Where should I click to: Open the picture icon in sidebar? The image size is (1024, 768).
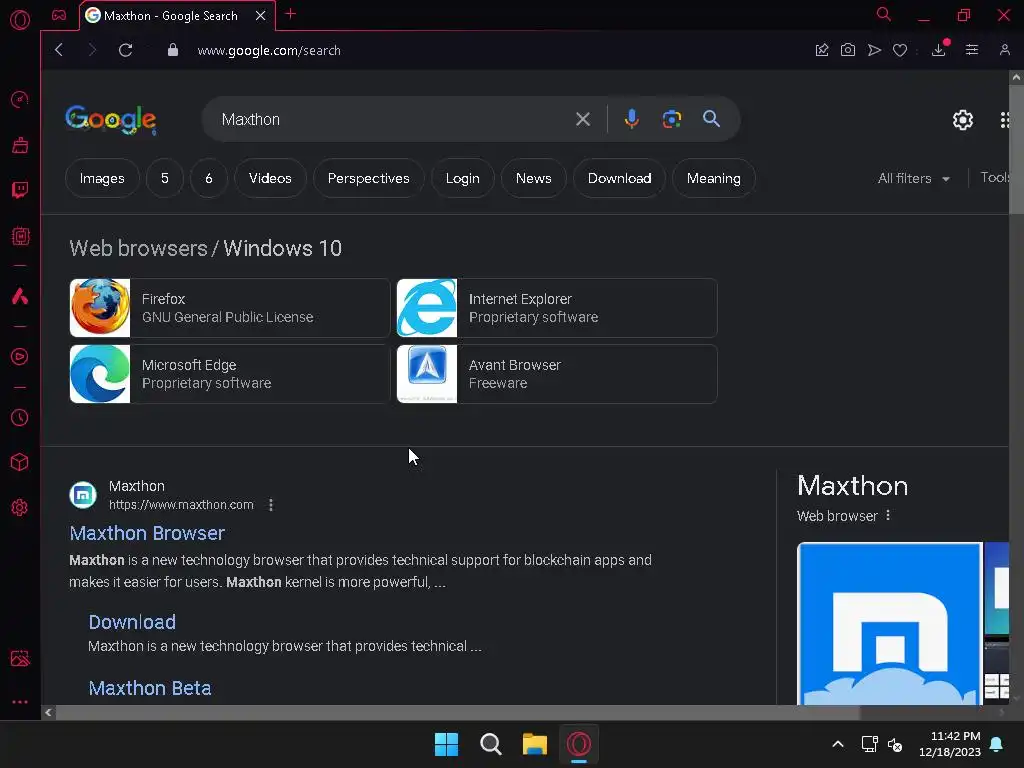pos(20,658)
